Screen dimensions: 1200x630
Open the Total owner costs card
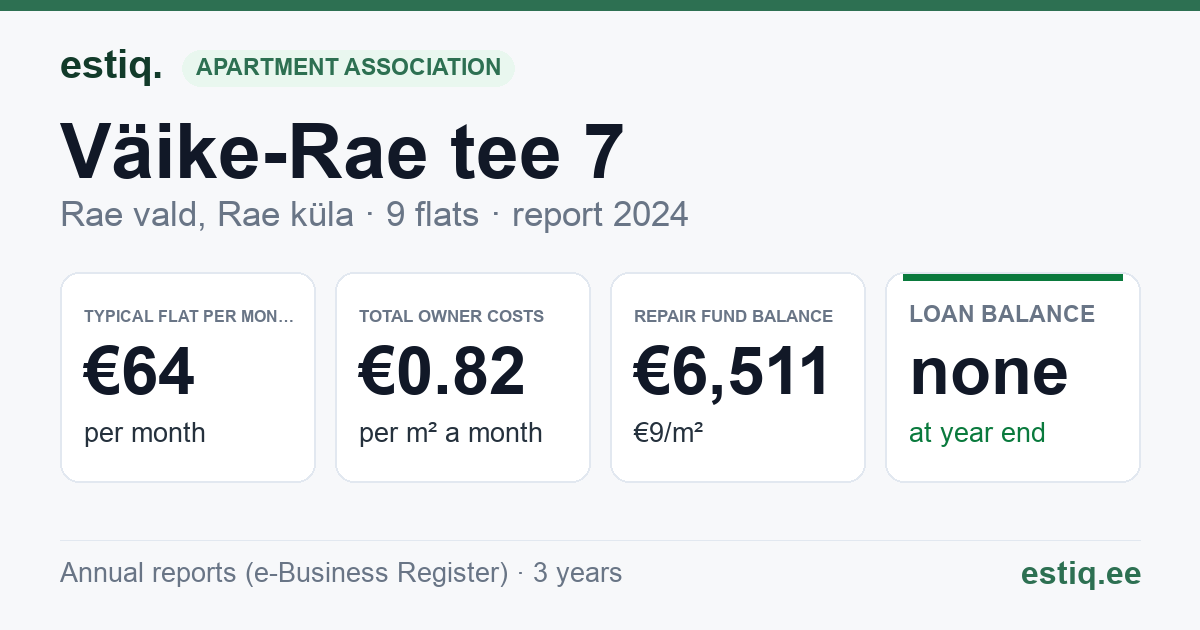[463, 377]
